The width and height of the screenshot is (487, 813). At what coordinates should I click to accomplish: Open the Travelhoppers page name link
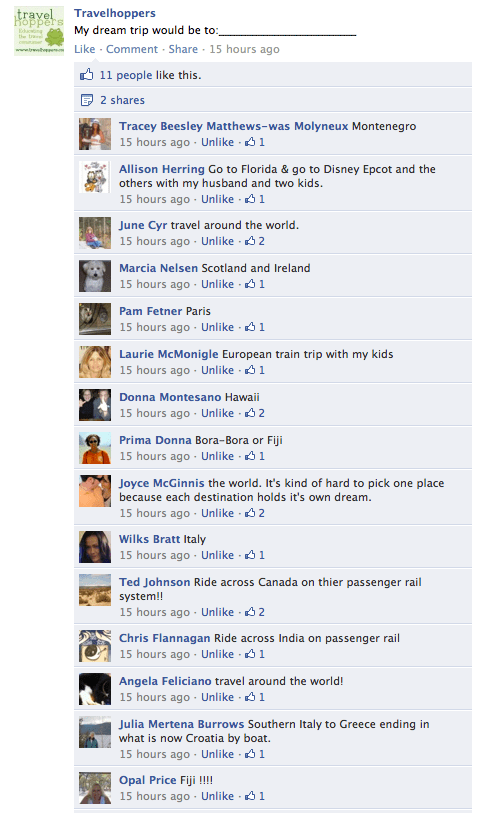(115, 13)
